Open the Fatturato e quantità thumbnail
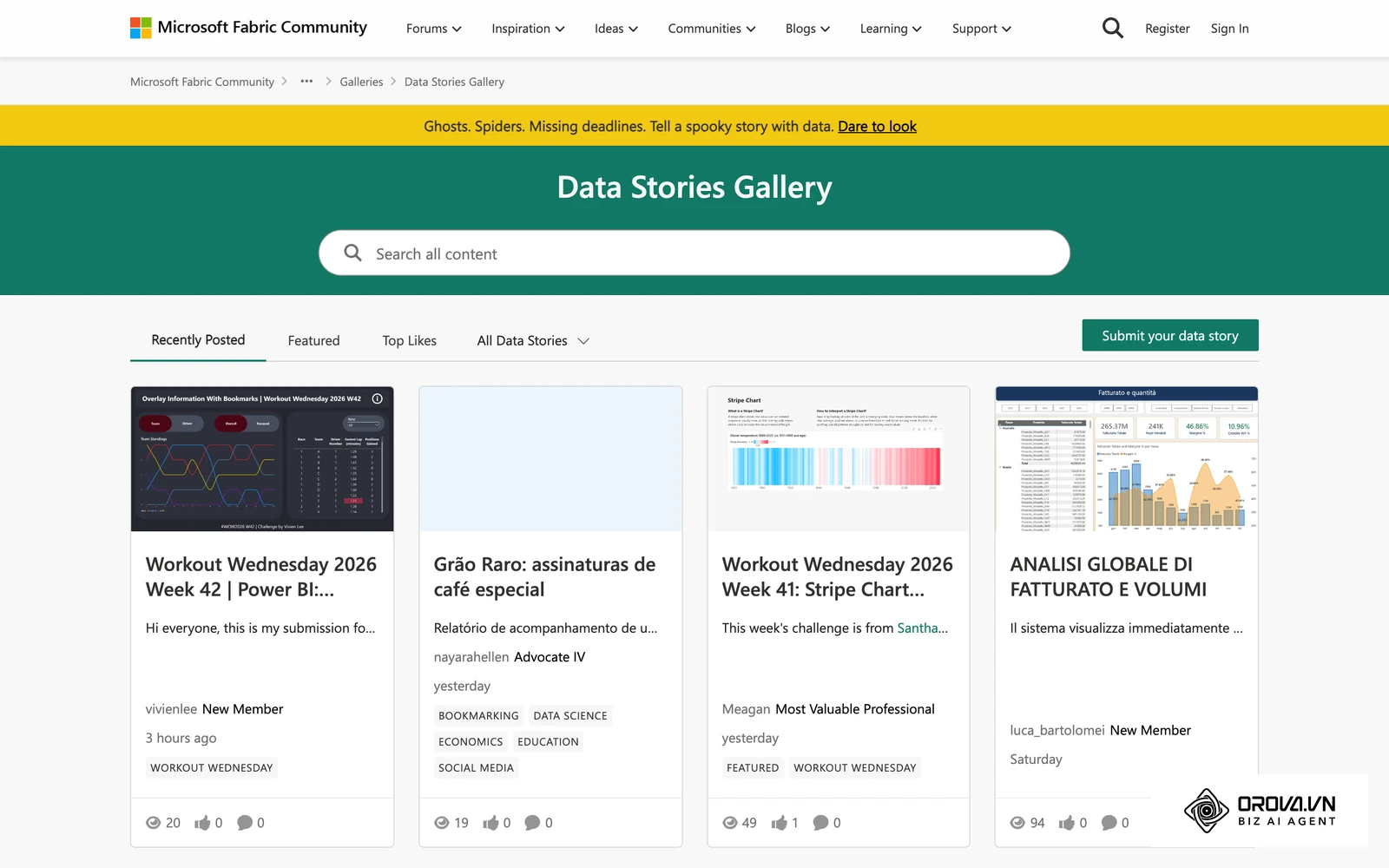This screenshot has width=1389, height=868. coord(1127,459)
